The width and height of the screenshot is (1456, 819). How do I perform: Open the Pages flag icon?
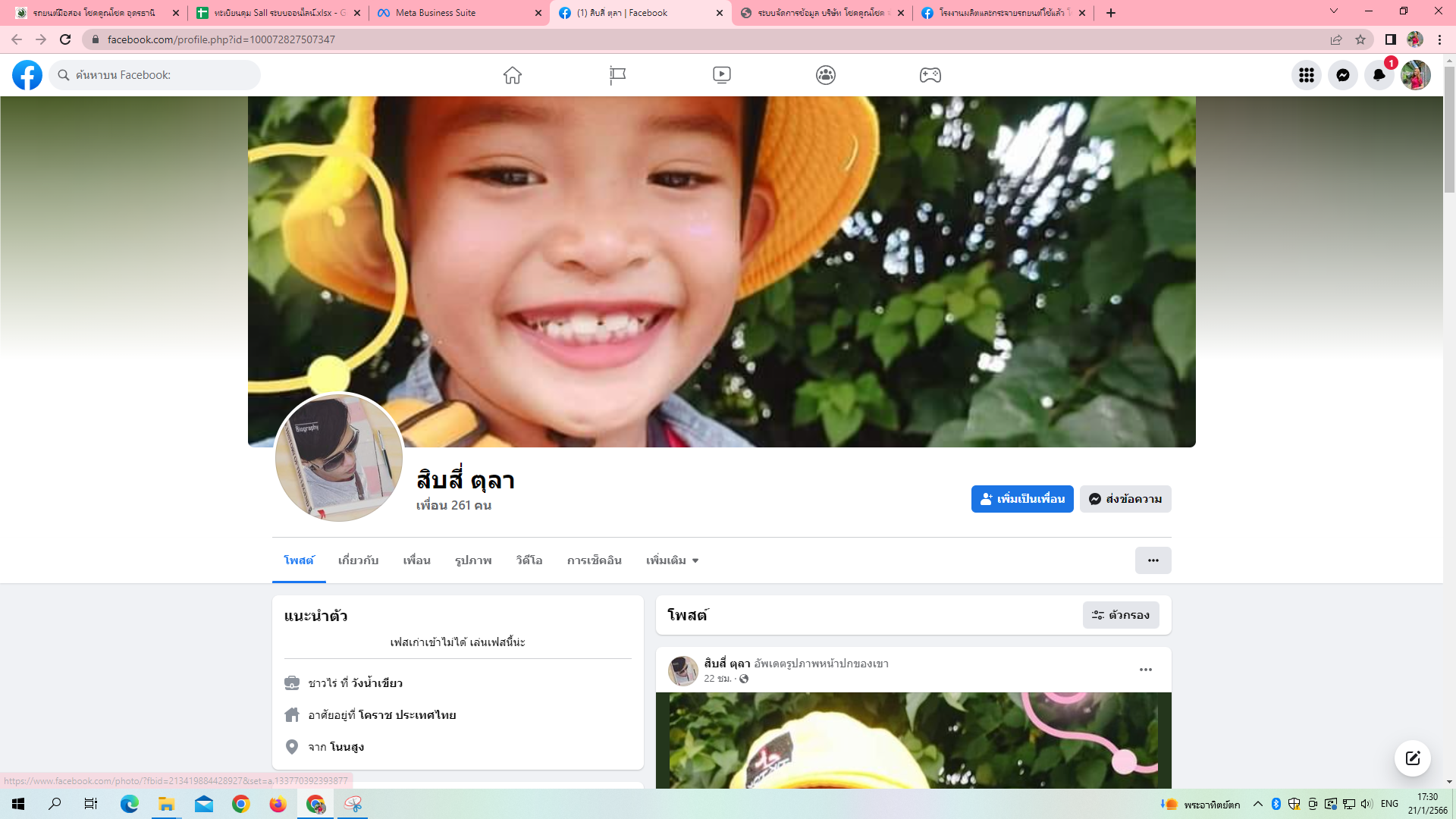point(617,75)
